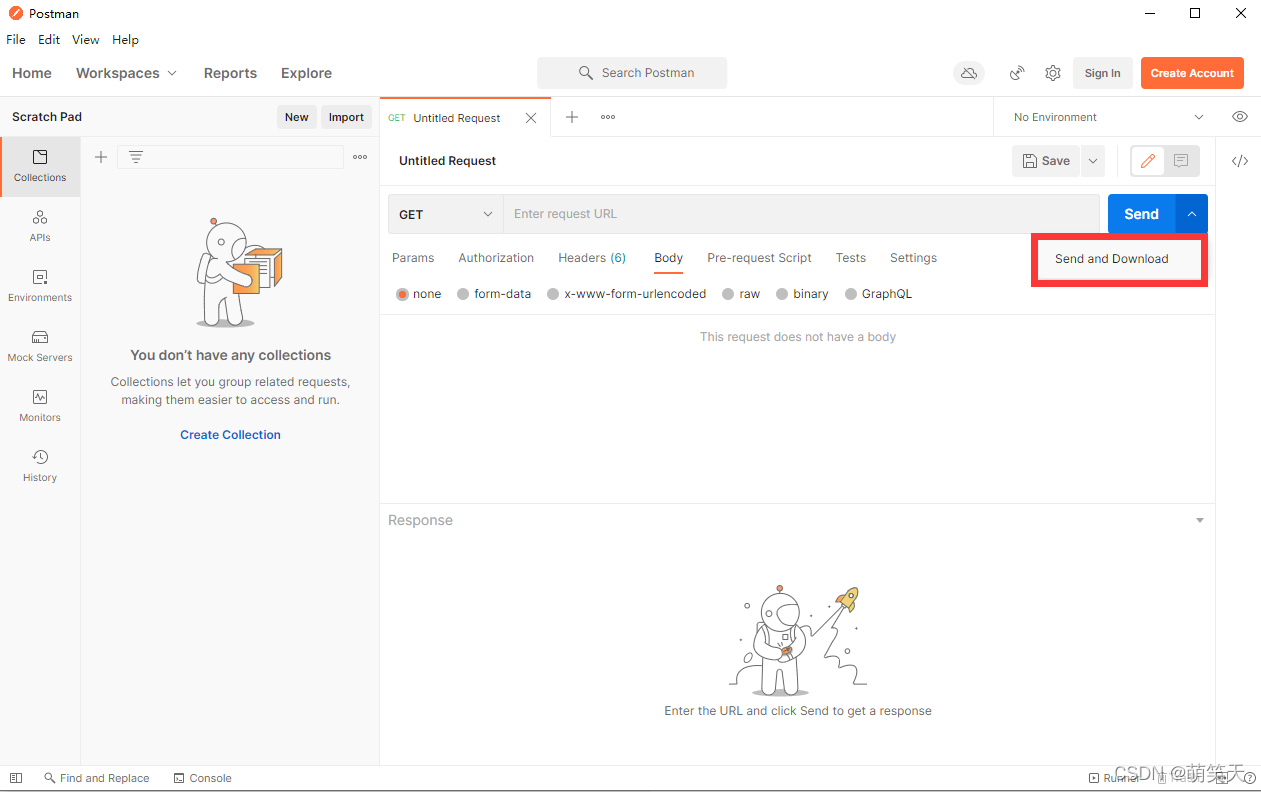
Task: Open the GET HTTP method dropdown
Action: pos(446,214)
